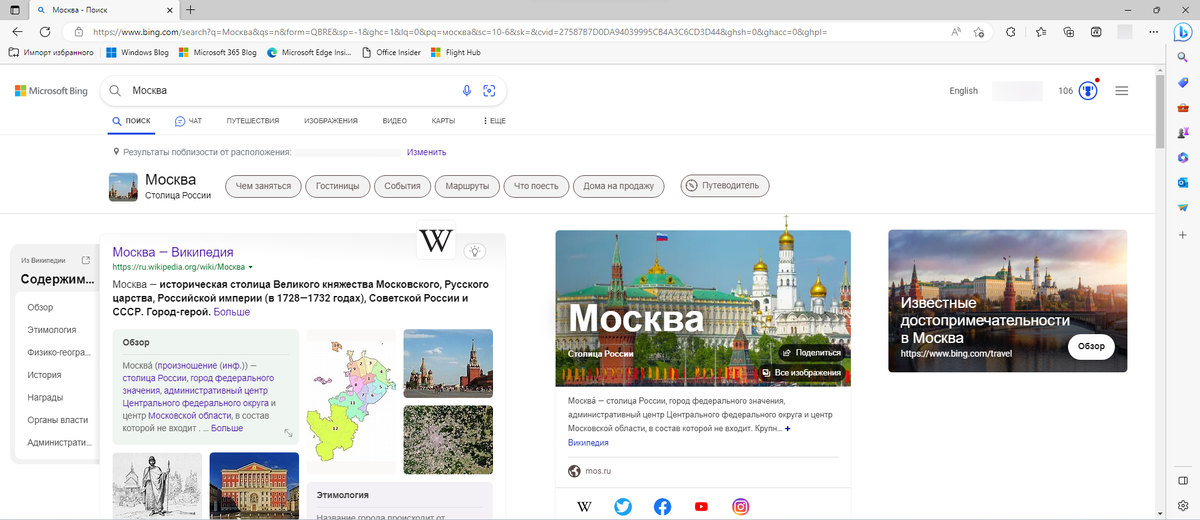1200x520 pixels.
Task: Click the Дома на продажу chip
Action: tap(620, 186)
